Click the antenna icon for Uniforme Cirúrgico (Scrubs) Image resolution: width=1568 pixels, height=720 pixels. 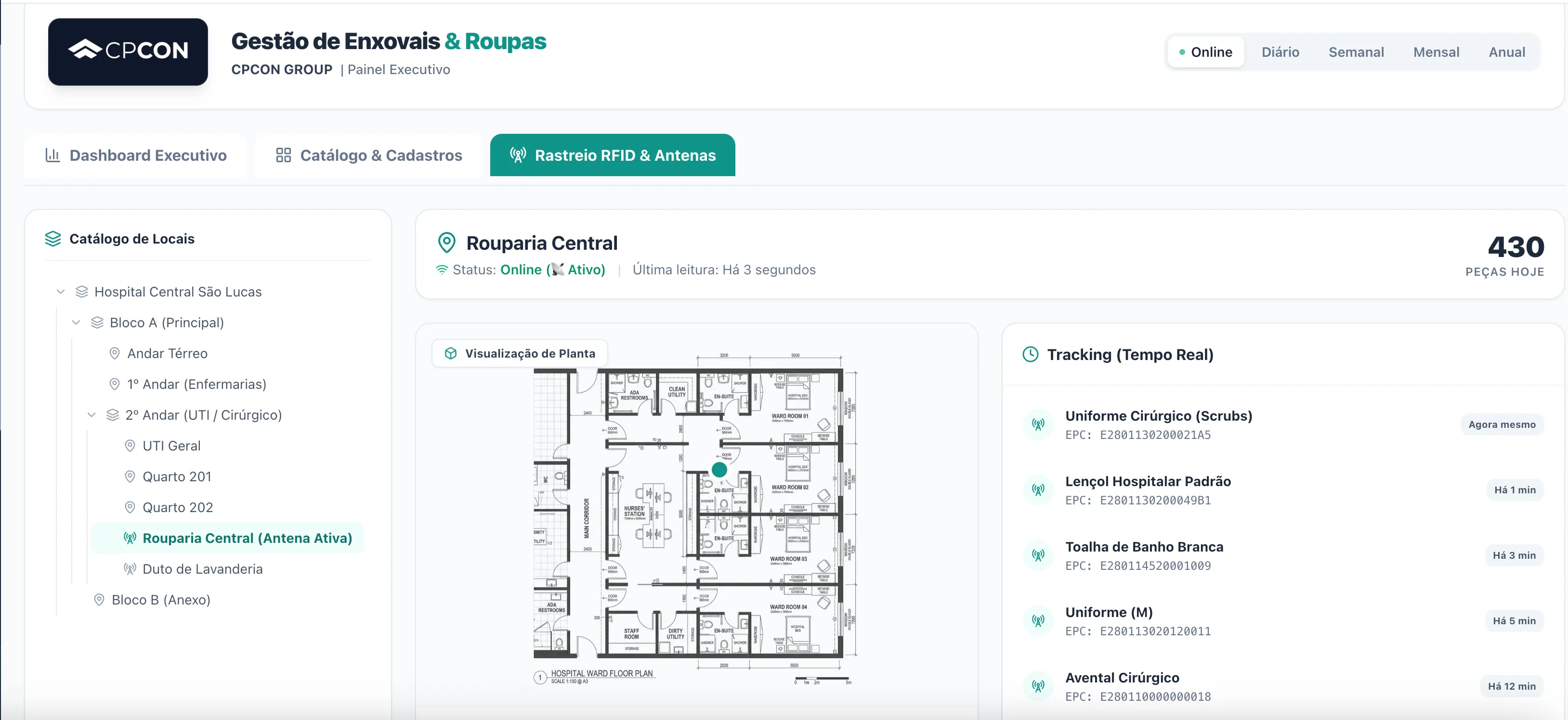[x=1038, y=424]
